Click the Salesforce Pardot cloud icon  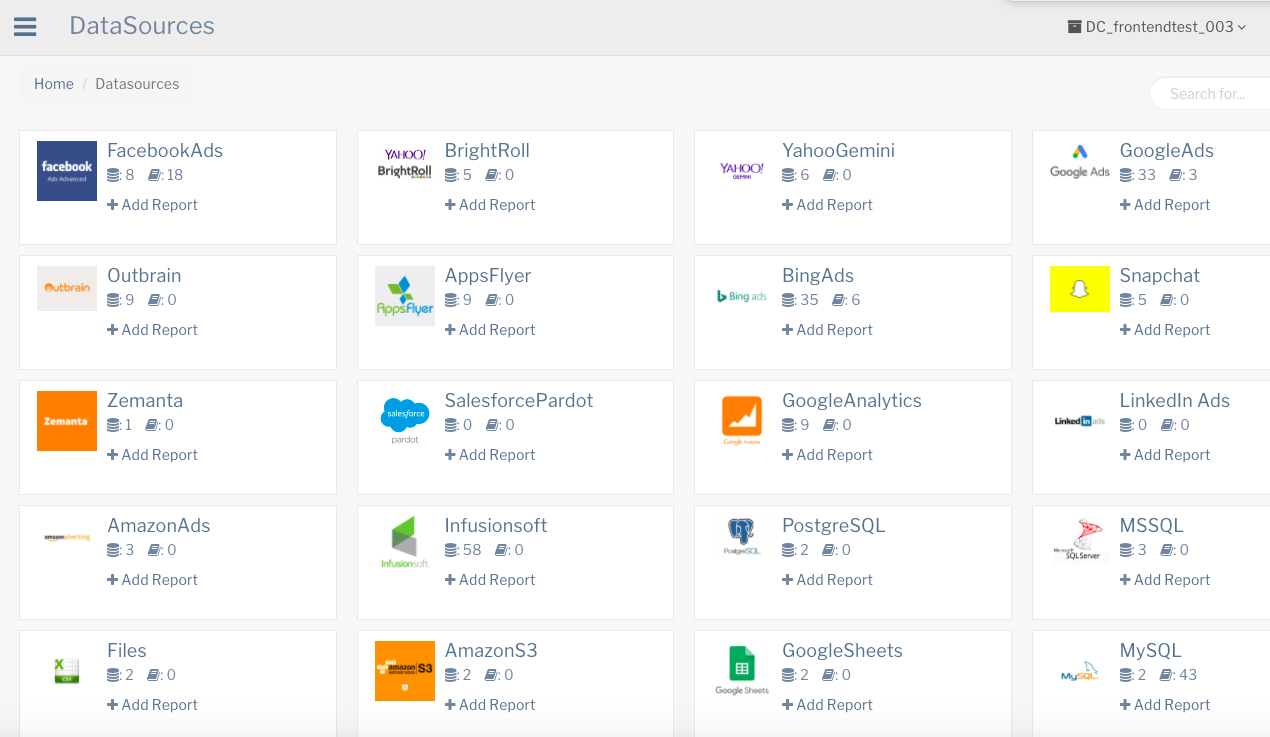[405, 421]
